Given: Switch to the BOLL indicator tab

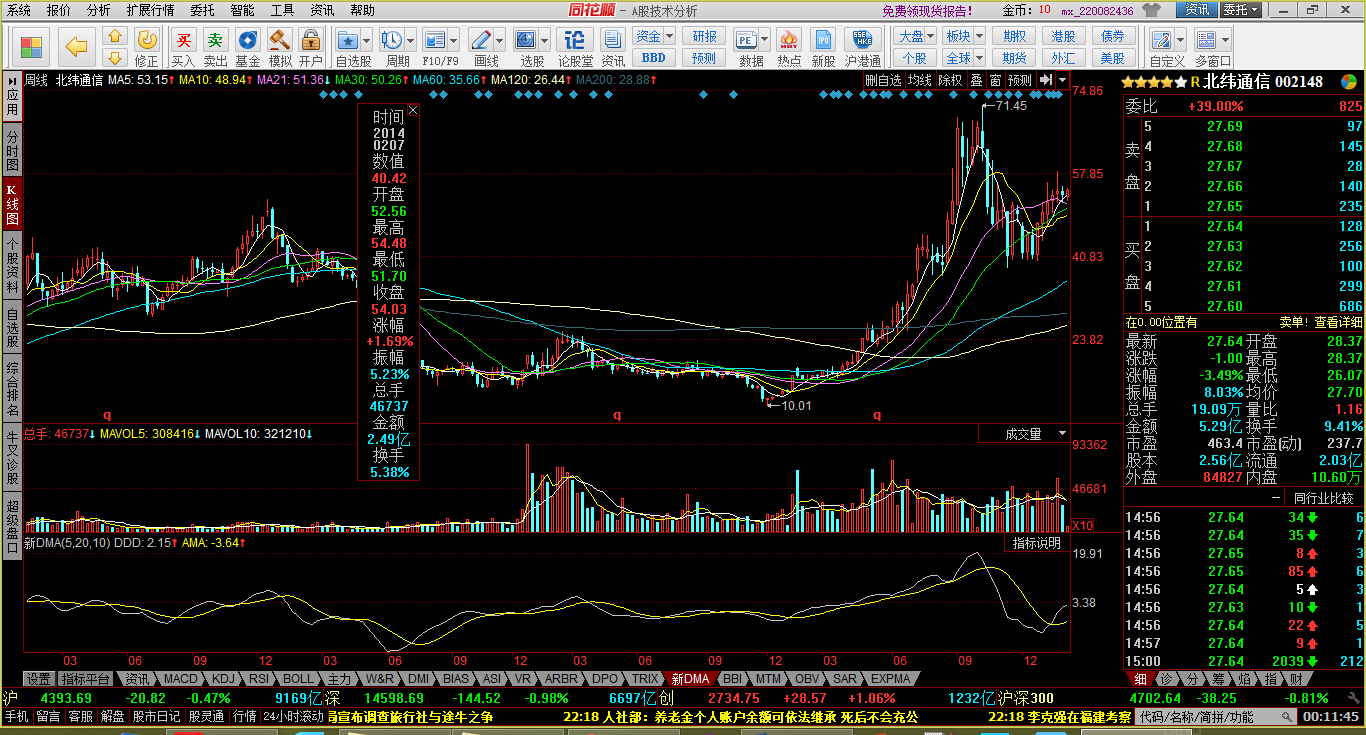Looking at the screenshot, I should point(298,678).
